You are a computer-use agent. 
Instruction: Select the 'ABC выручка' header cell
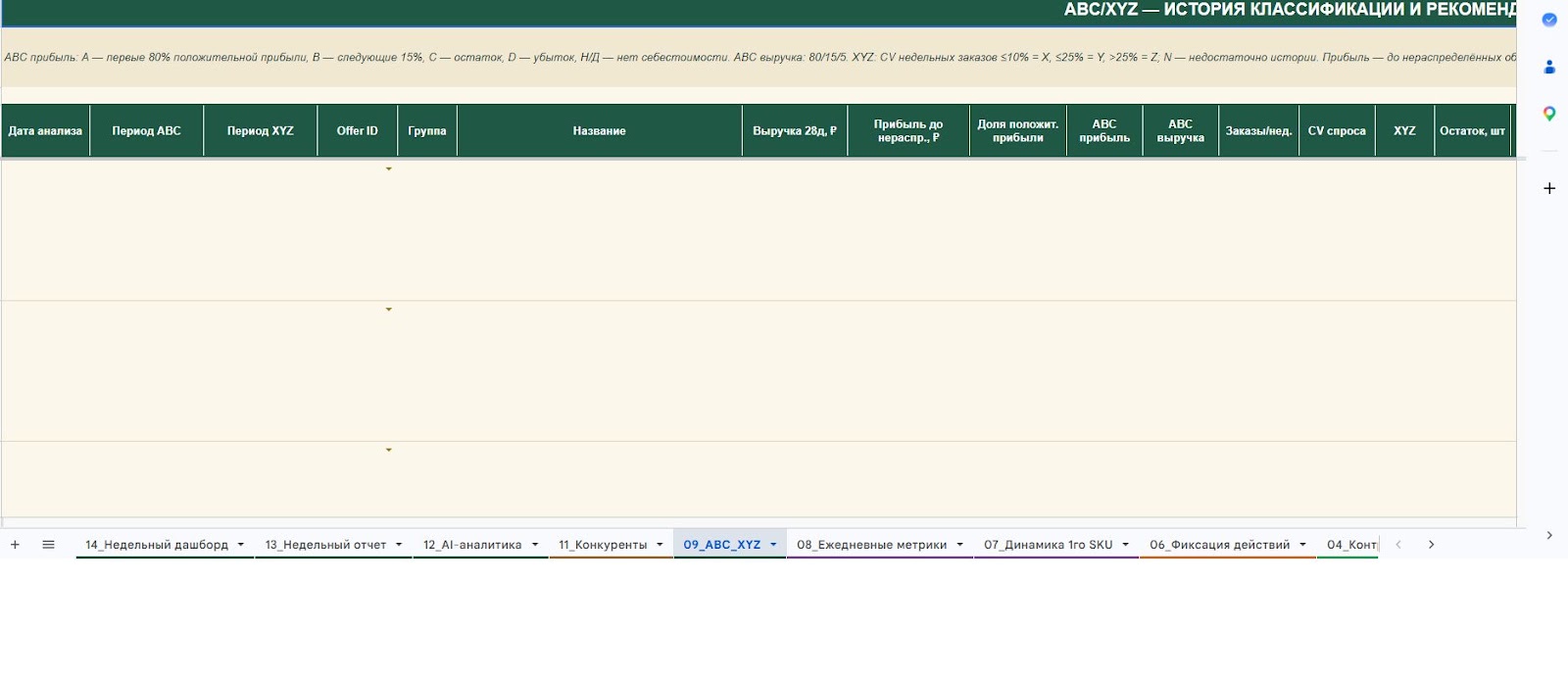(1181, 130)
